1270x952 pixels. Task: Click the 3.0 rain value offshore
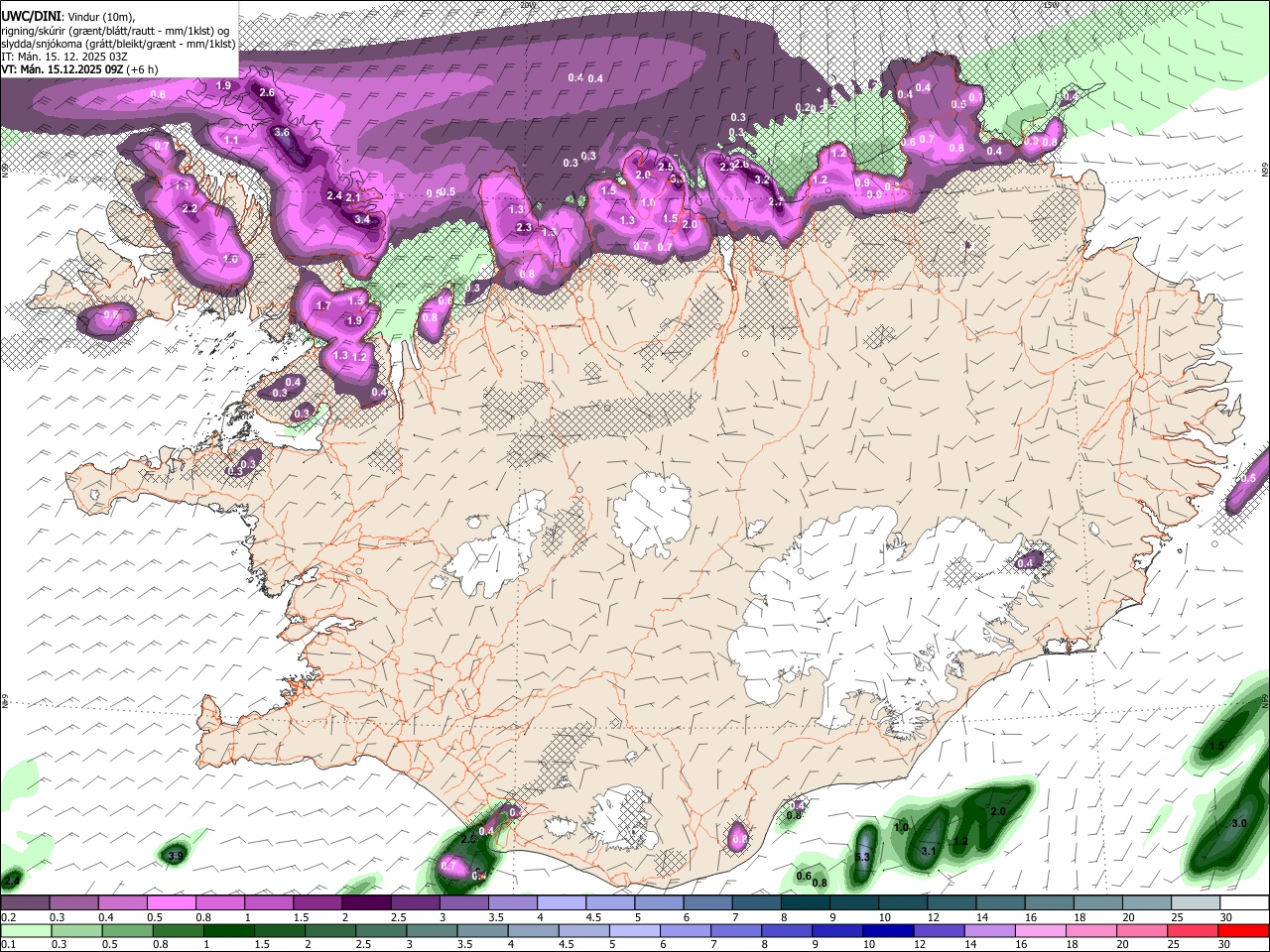pyautogui.click(x=1239, y=824)
